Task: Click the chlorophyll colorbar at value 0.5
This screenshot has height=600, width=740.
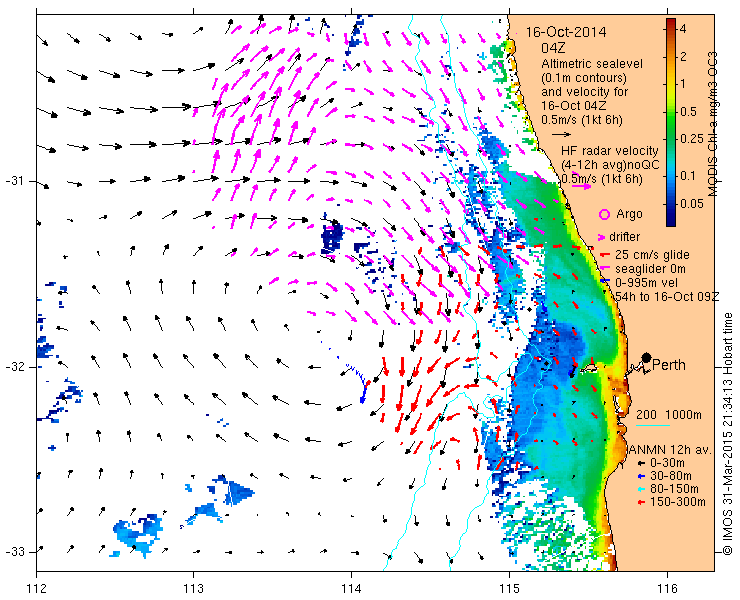Action: coord(671,112)
